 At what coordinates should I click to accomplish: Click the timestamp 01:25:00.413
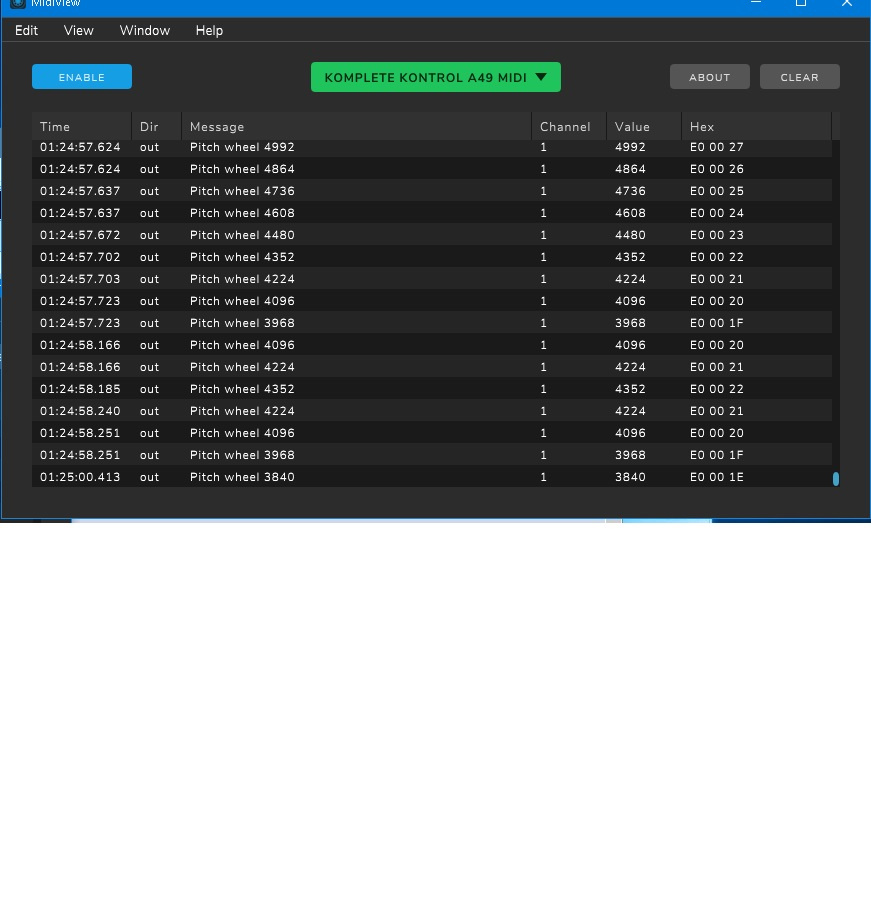[80, 477]
